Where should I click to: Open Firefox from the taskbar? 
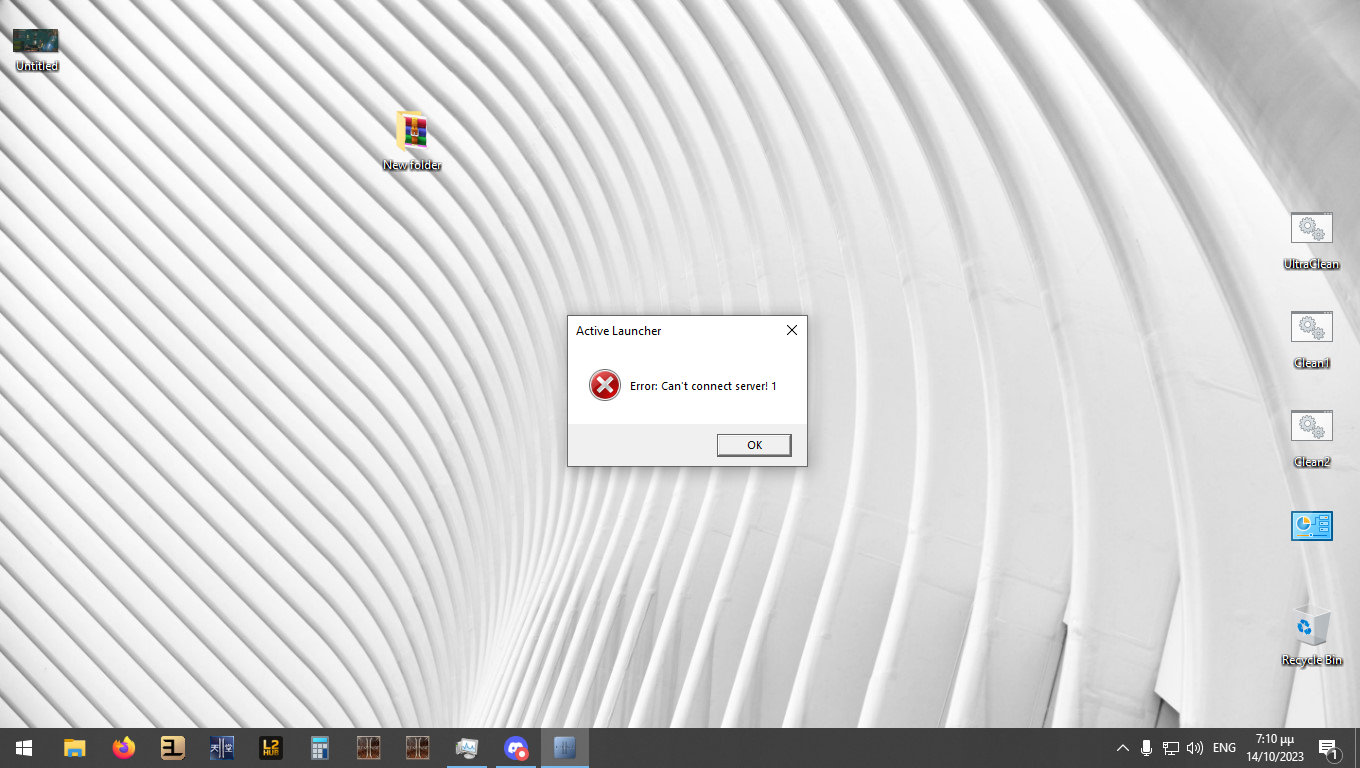pyautogui.click(x=123, y=748)
